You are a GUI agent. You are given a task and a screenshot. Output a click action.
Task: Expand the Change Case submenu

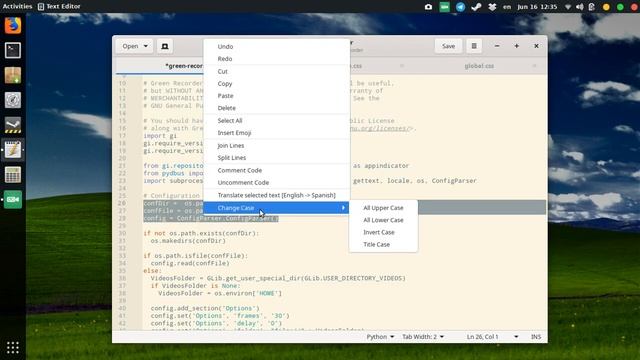(x=276, y=208)
